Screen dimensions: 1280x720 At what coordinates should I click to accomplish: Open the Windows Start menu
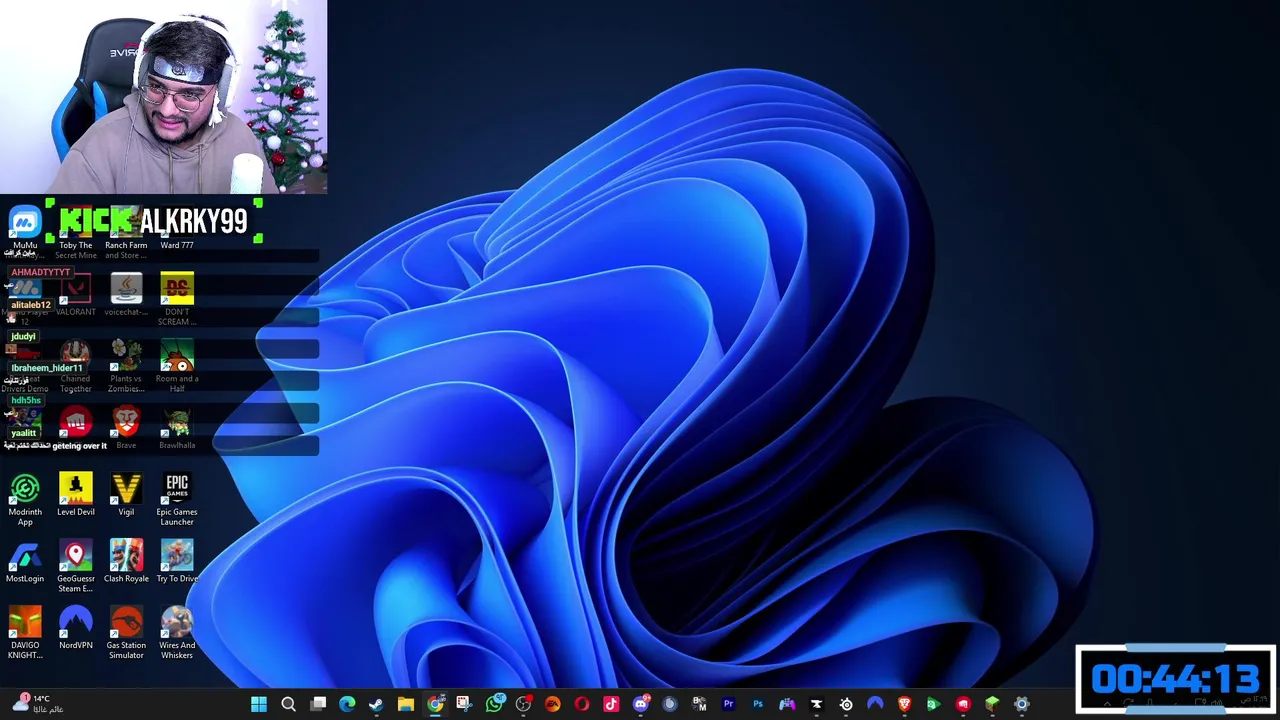(259, 704)
